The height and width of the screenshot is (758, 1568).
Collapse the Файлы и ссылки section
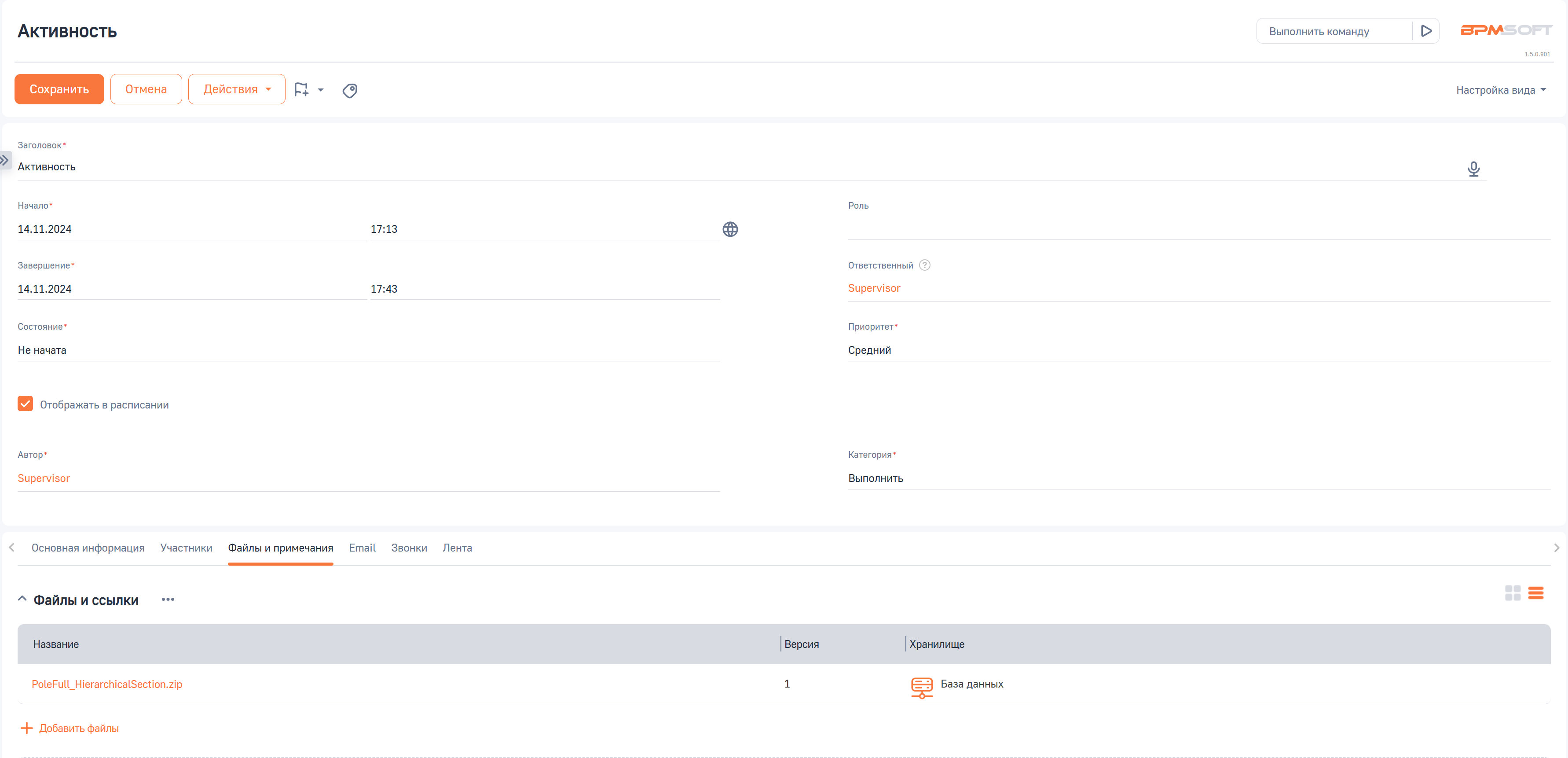click(22, 599)
